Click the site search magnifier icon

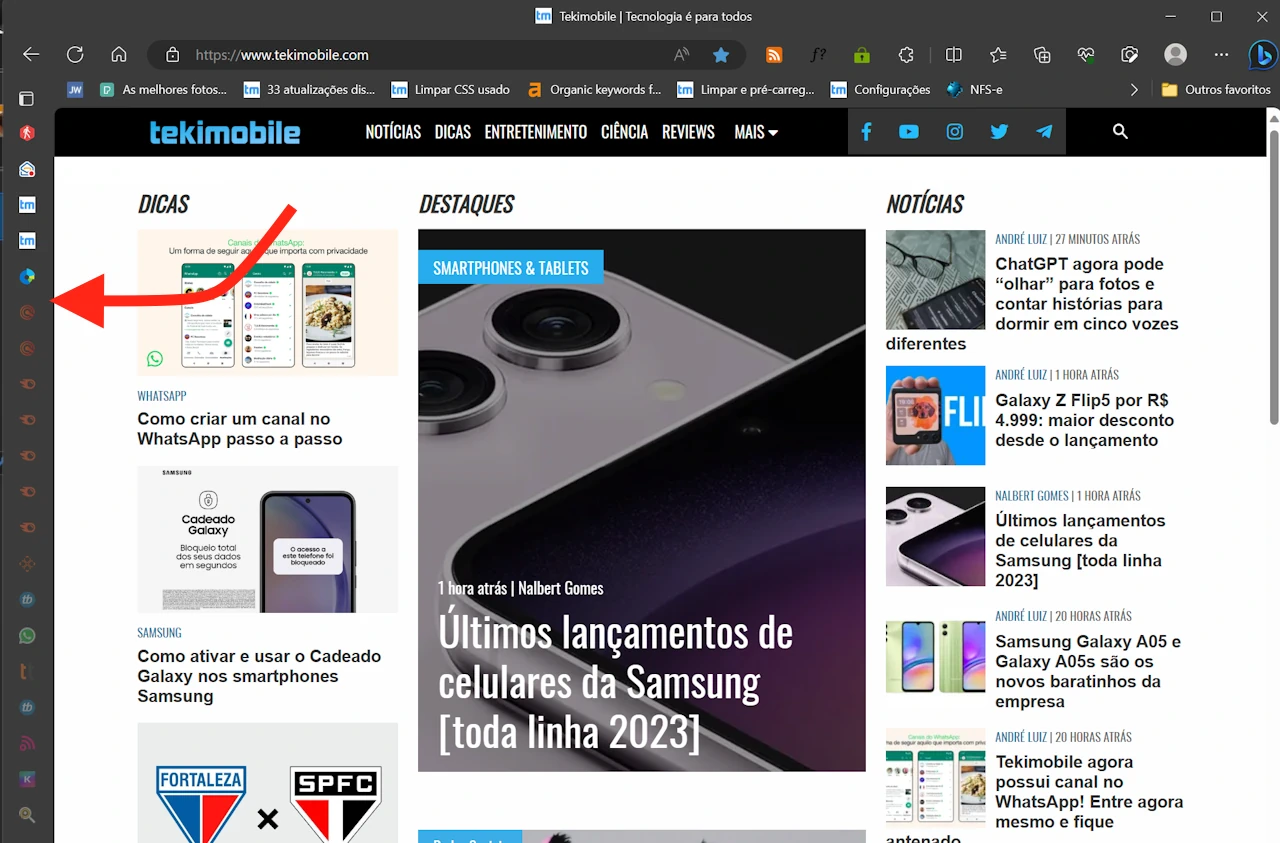1120,132
